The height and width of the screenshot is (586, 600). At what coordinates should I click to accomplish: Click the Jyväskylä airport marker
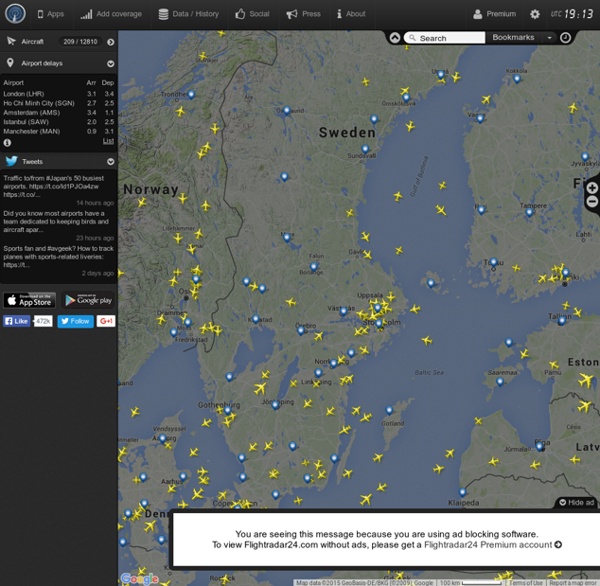(x=584, y=156)
